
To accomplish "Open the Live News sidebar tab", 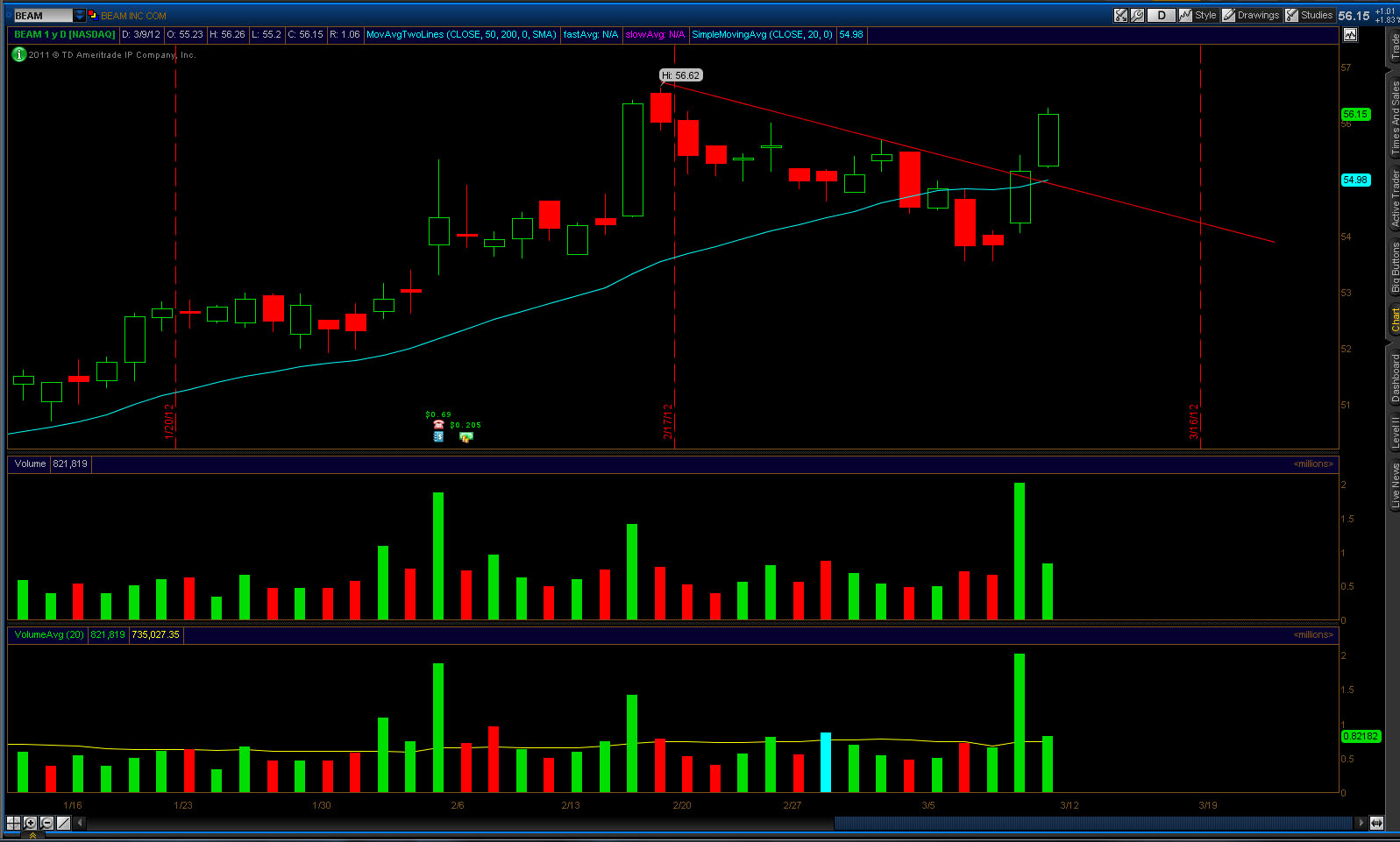I will (x=1394, y=486).
